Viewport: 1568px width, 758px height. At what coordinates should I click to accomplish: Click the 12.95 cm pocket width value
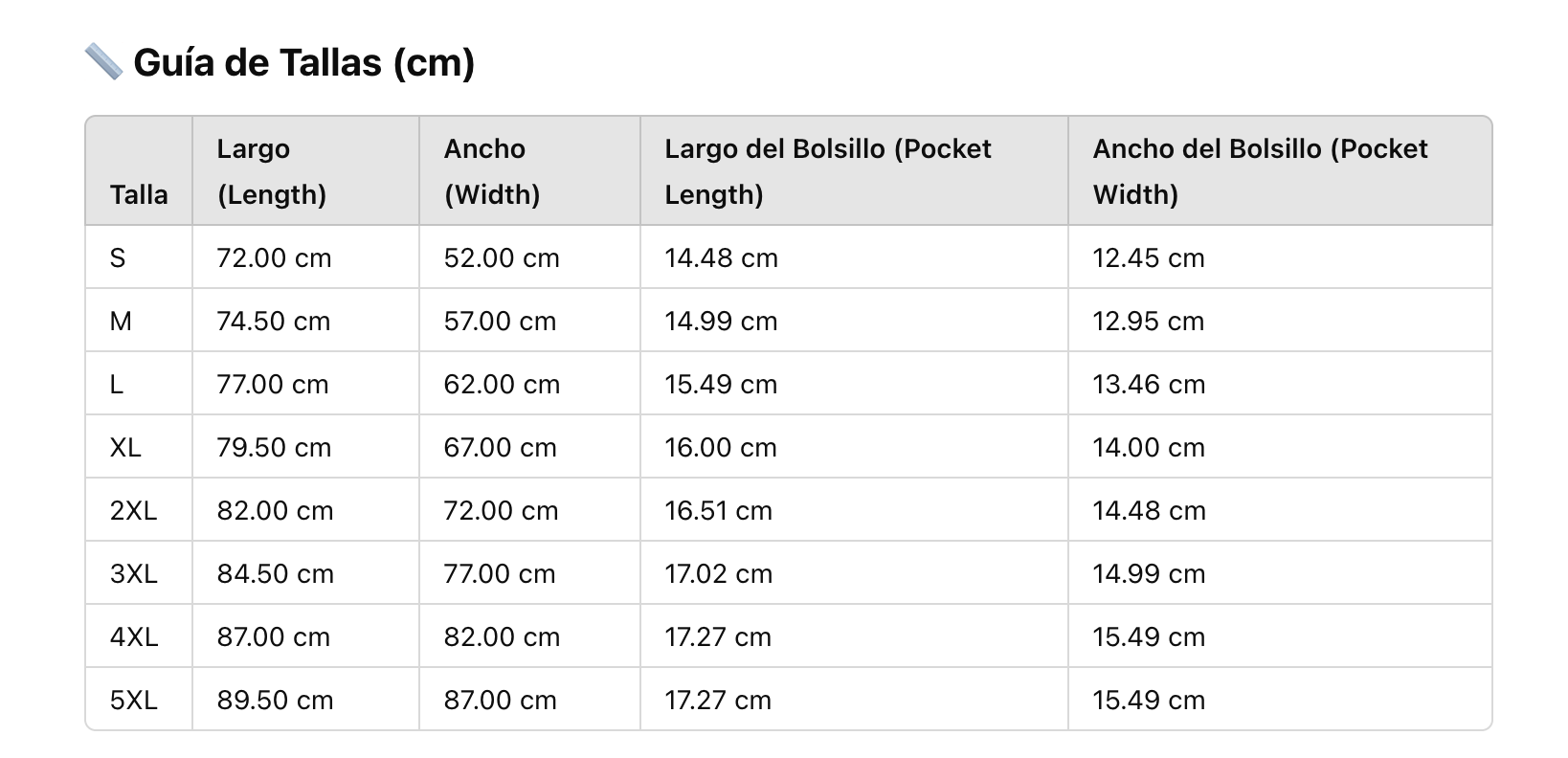tap(1149, 321)
